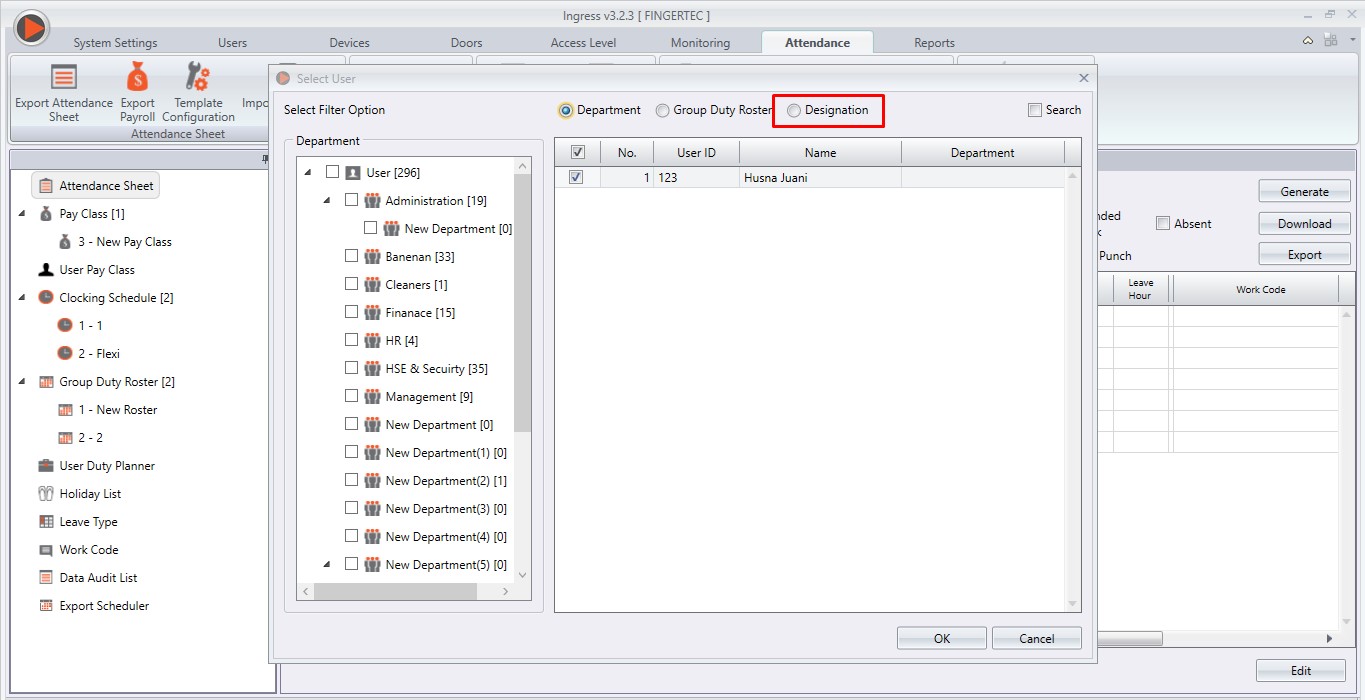
Task: Check the Finanace [15] department checkbox
Action: coord(351,312)
